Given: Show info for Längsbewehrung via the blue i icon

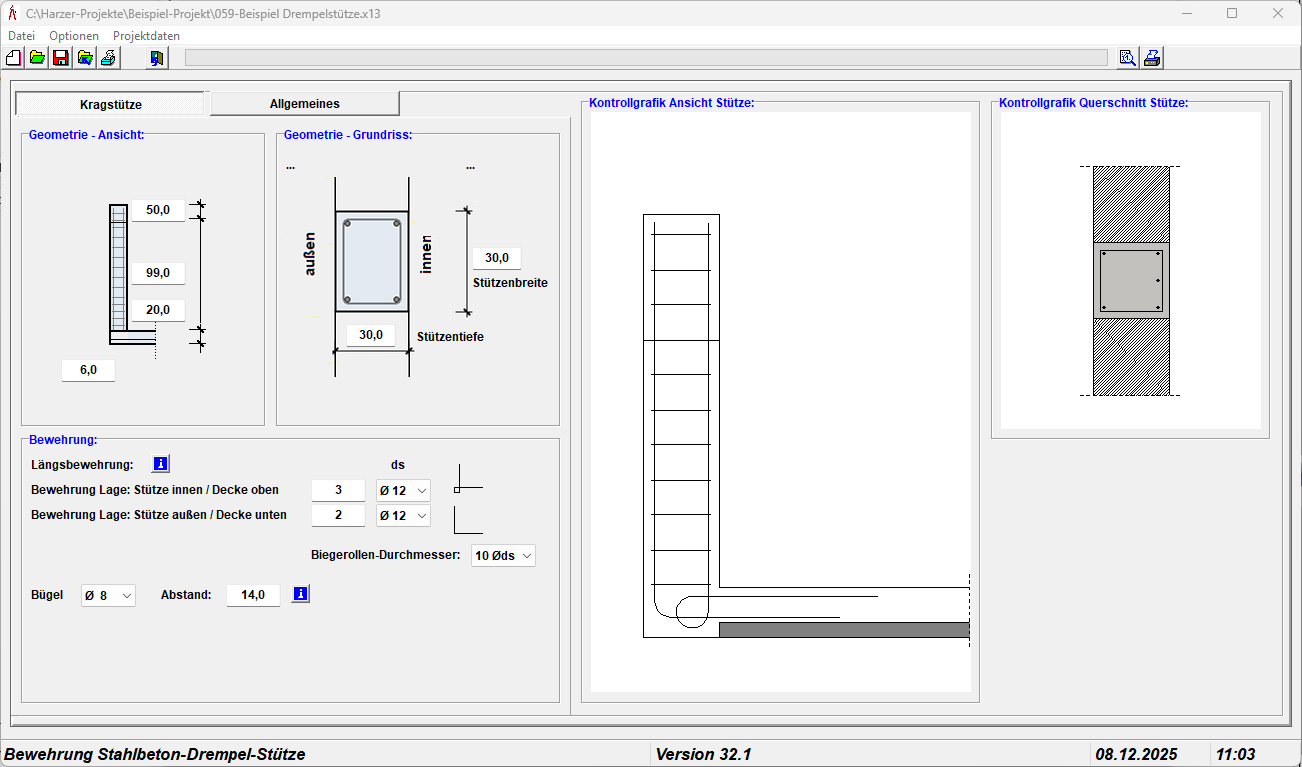Looking at the screenshot, I should click(160, 464).
